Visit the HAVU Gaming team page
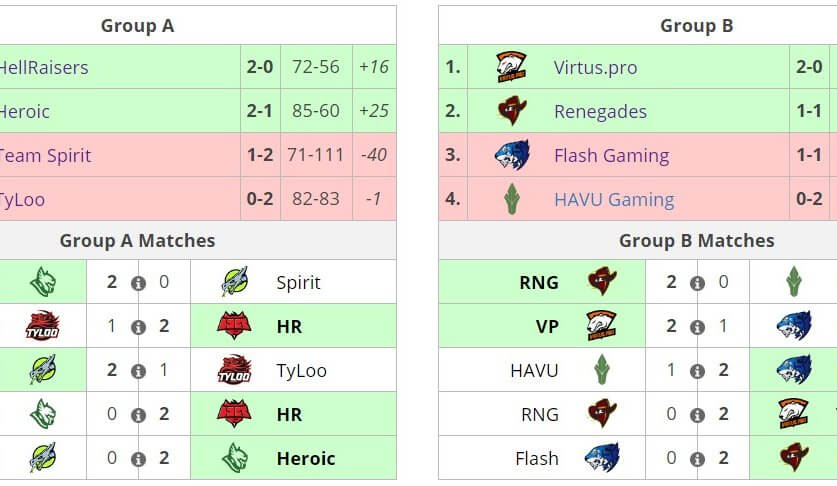837x486 pixels. coord(613,200)
